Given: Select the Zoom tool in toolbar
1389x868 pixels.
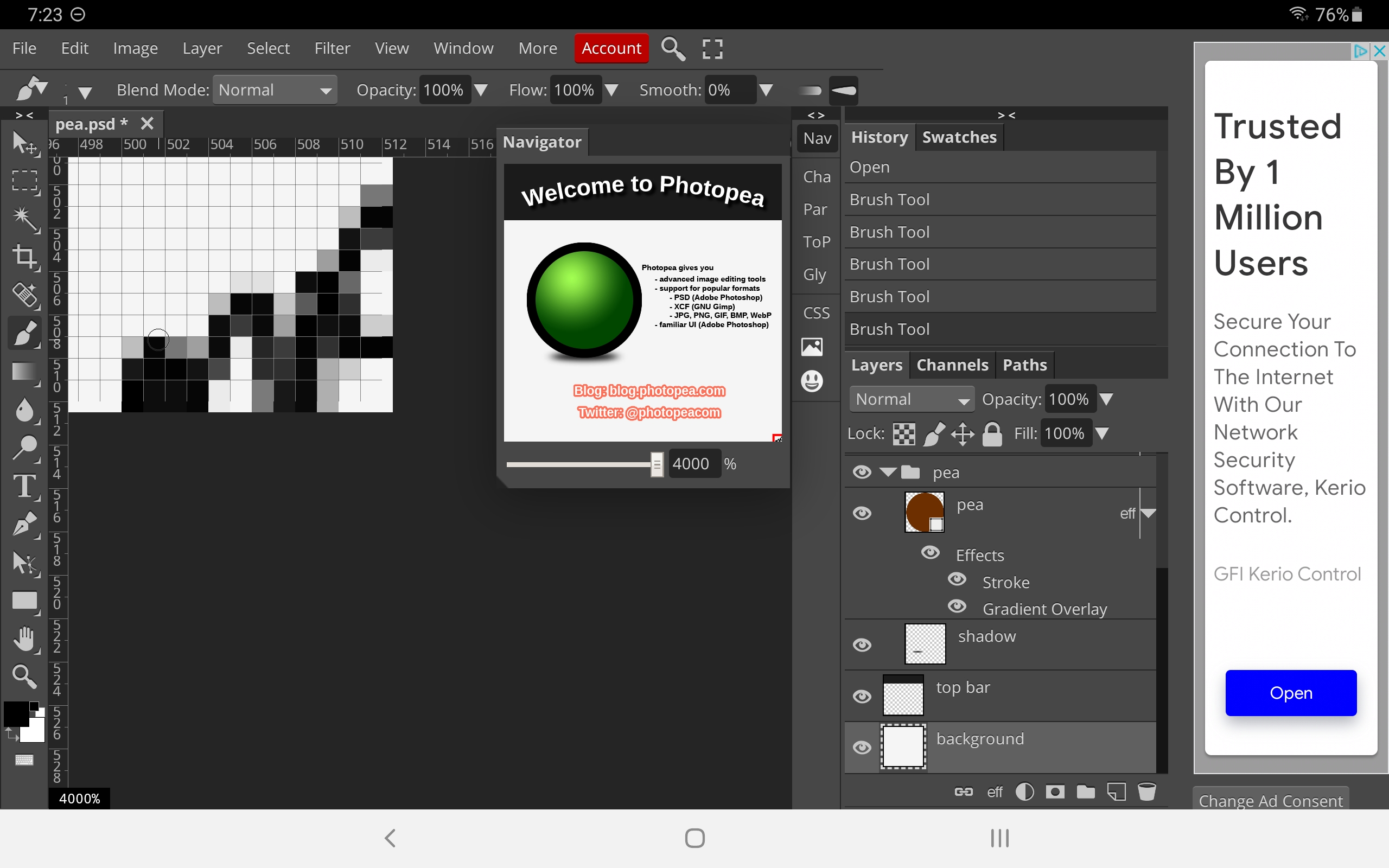Looking at the screenshot, I should click(x=26, y=677).
